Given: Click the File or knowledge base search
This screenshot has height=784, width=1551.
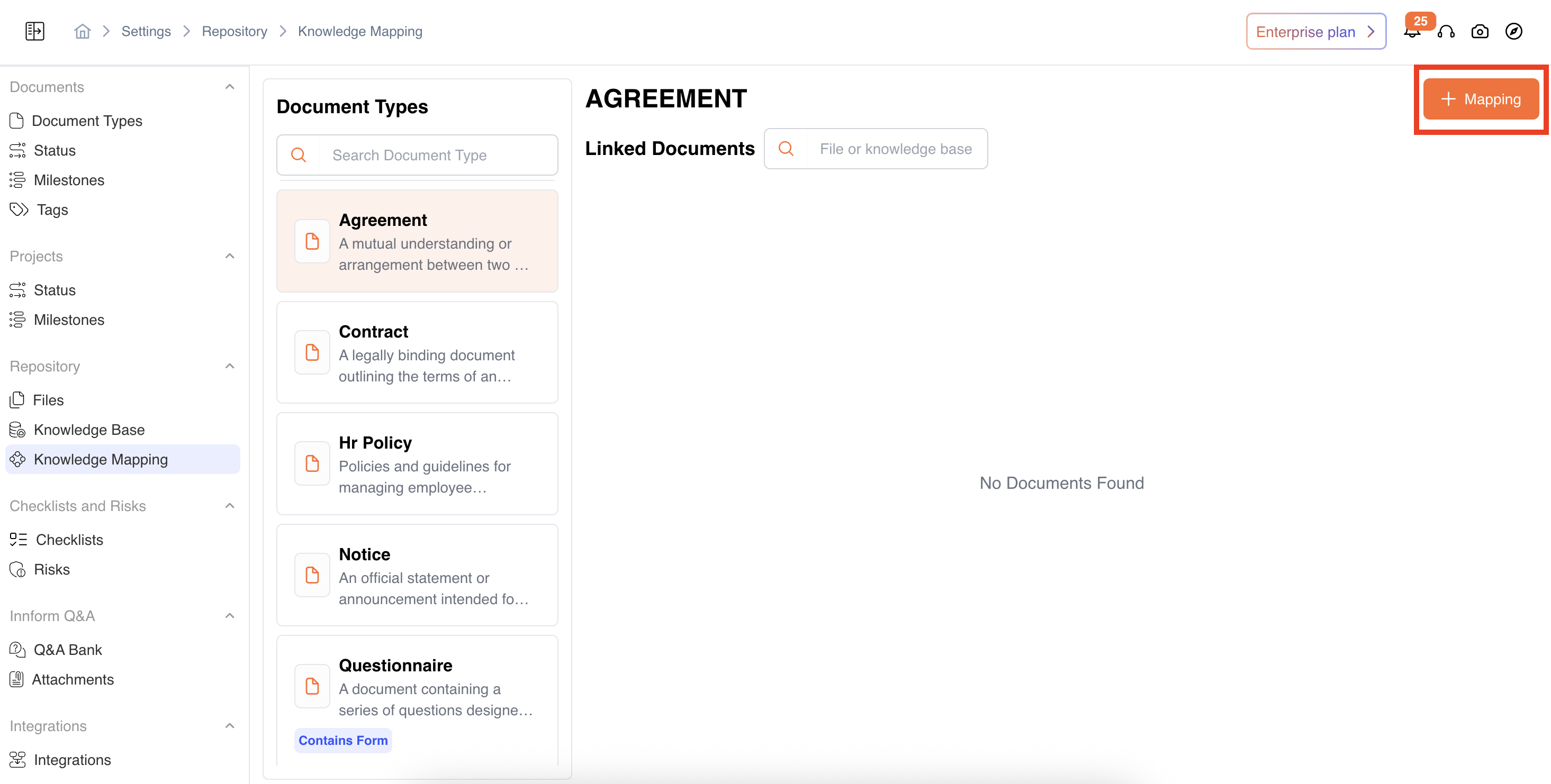Looking at the screenshot, I should [x=895, y=149].
